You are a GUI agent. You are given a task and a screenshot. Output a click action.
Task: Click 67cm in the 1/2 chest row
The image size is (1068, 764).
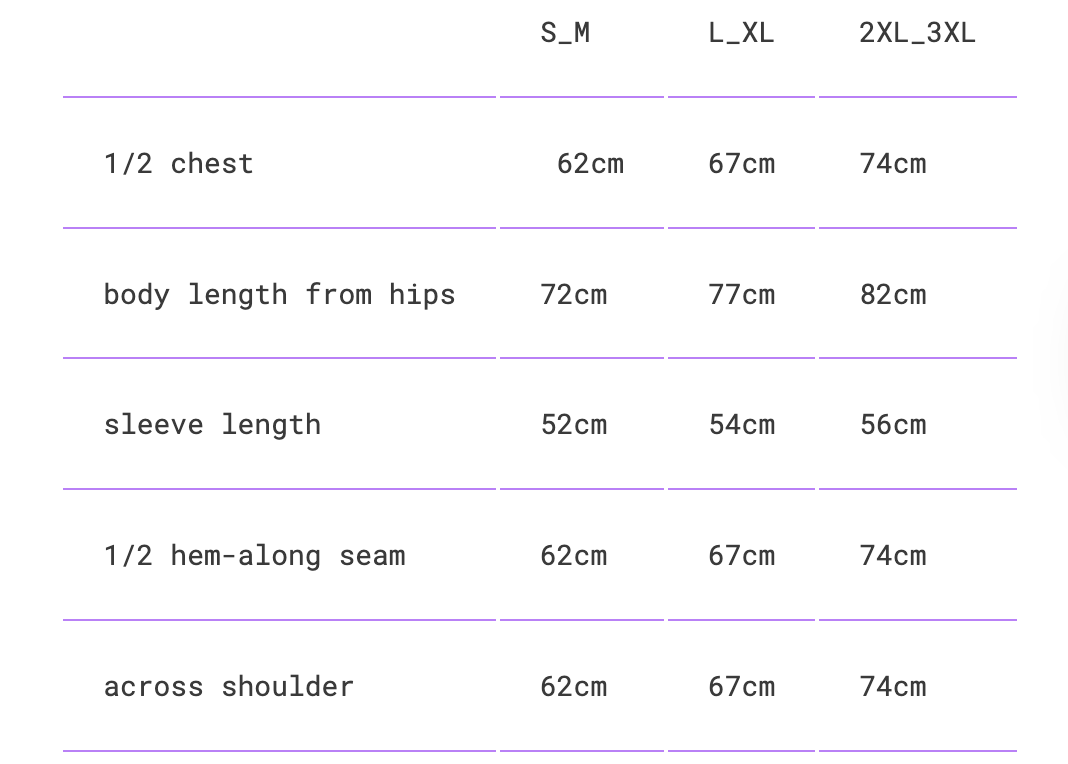742,163
